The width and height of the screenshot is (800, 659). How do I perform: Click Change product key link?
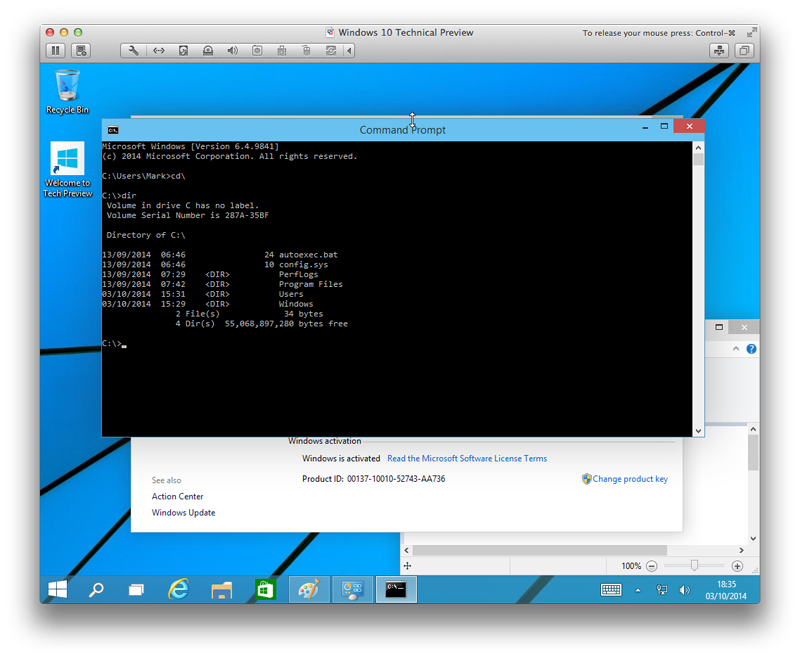[x=629, y=479]
